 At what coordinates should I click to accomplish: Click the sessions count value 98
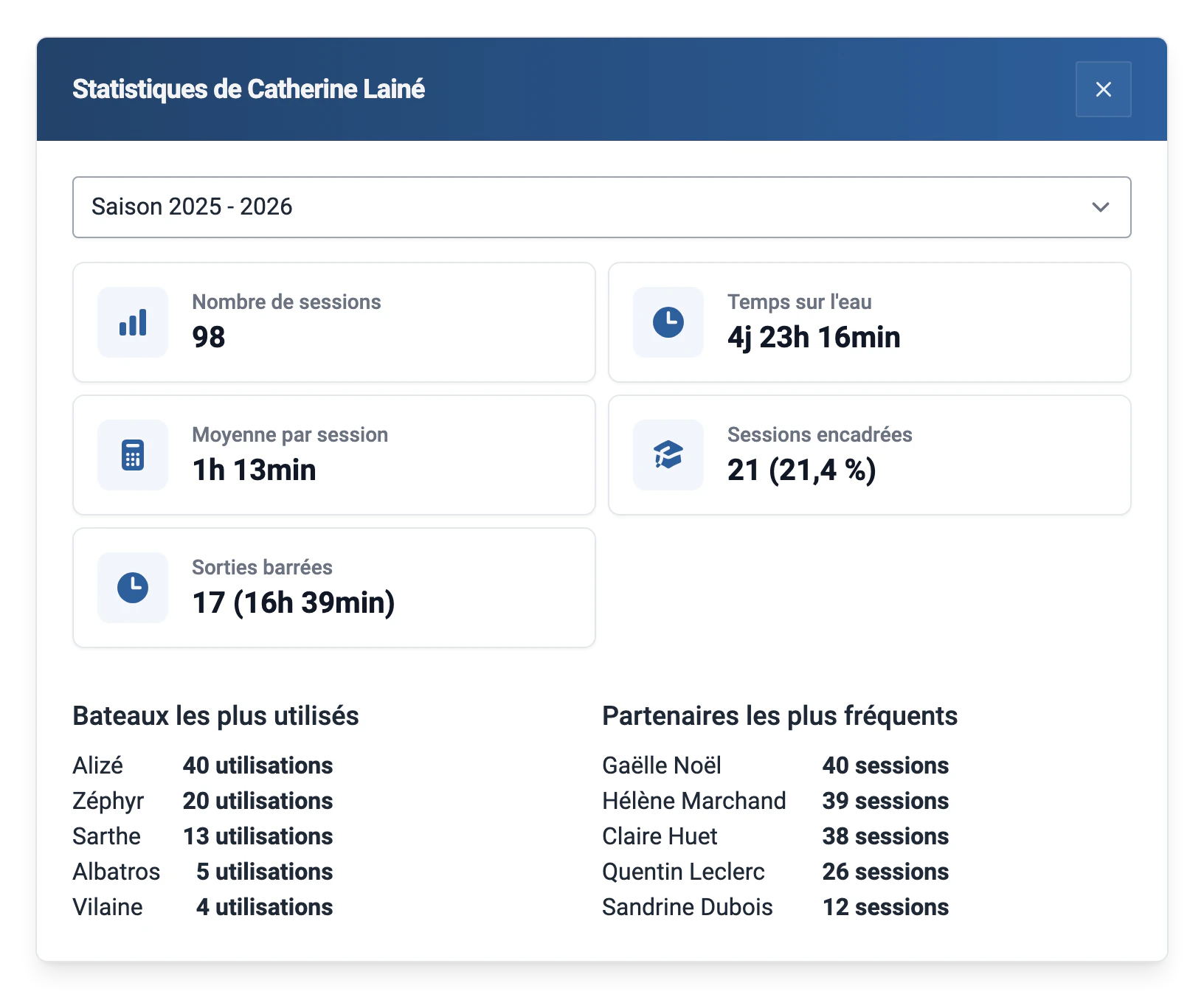(x=209, y=337)
